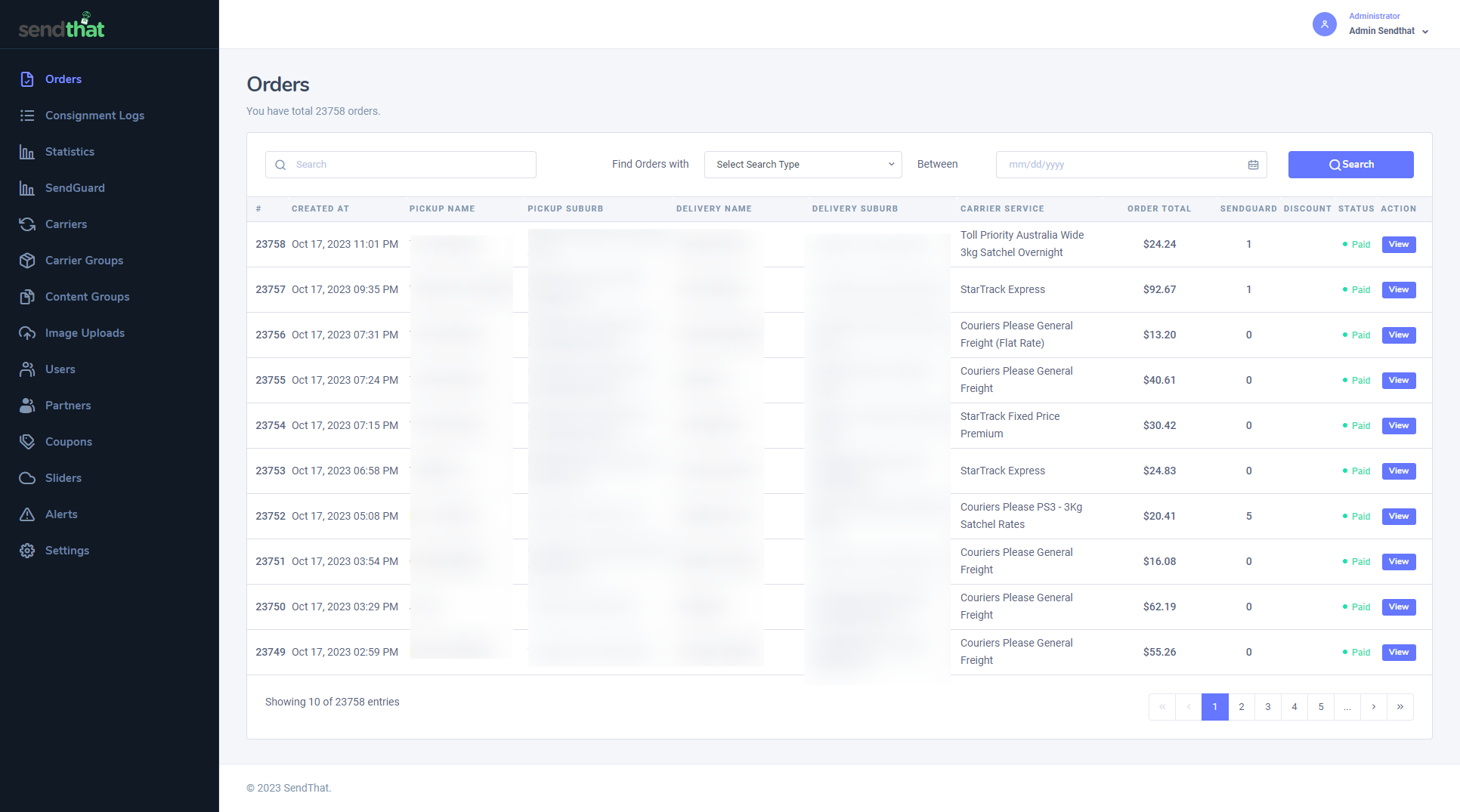Focus the orders Search text field
The image size is (1460, 812).
(x=401, y=165)
